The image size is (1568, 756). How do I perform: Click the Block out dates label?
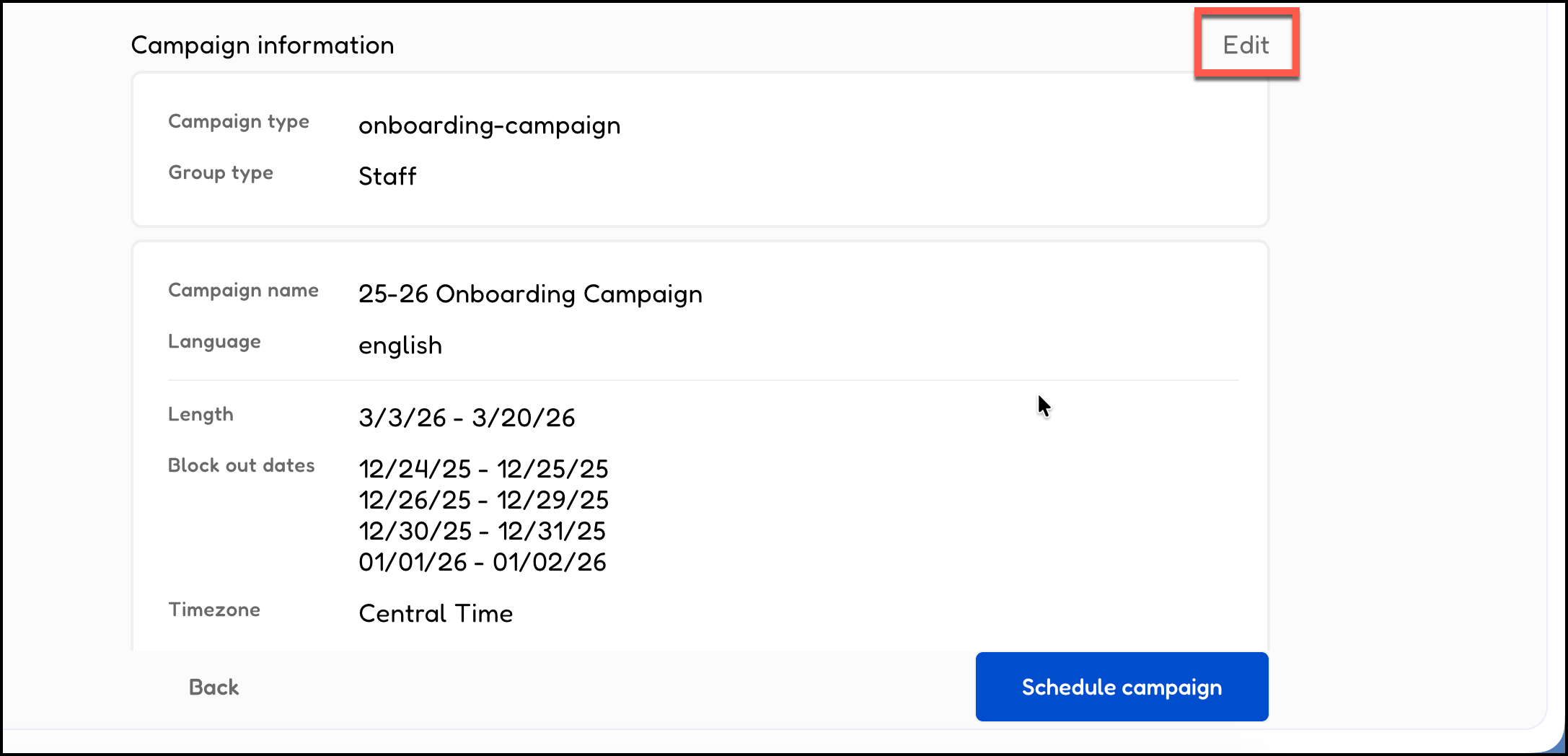click(x=241, y=465)
